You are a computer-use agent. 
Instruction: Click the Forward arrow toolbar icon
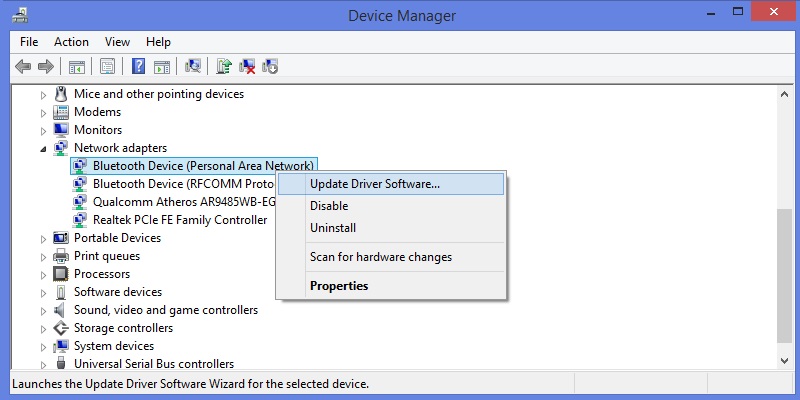click(x=46, y=66)
